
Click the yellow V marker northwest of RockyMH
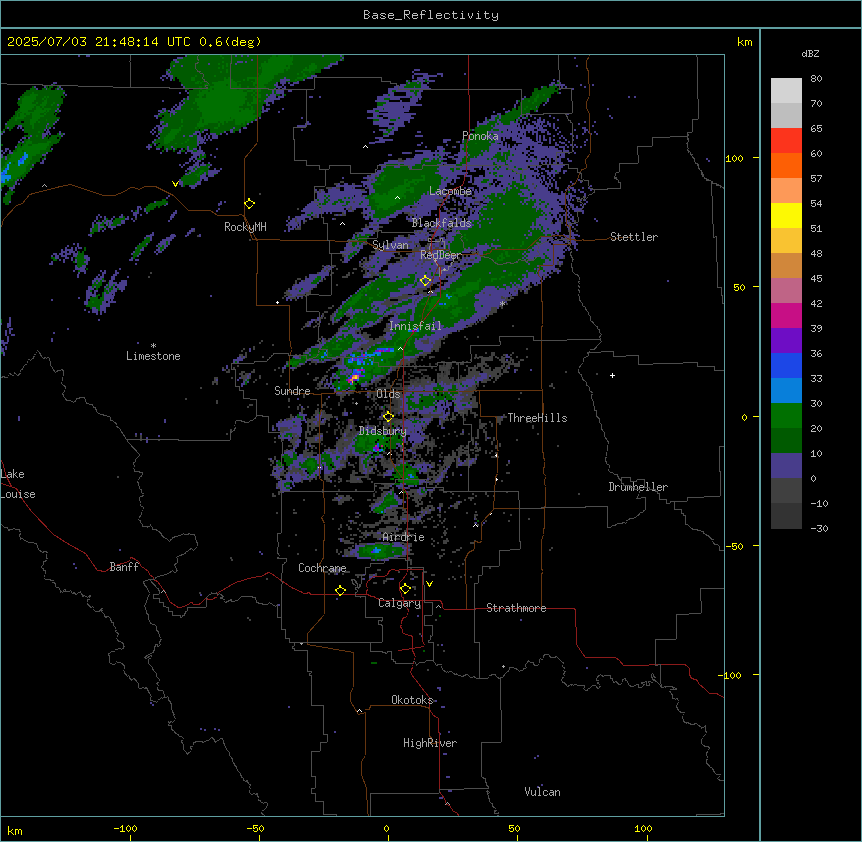pos(175,184)
